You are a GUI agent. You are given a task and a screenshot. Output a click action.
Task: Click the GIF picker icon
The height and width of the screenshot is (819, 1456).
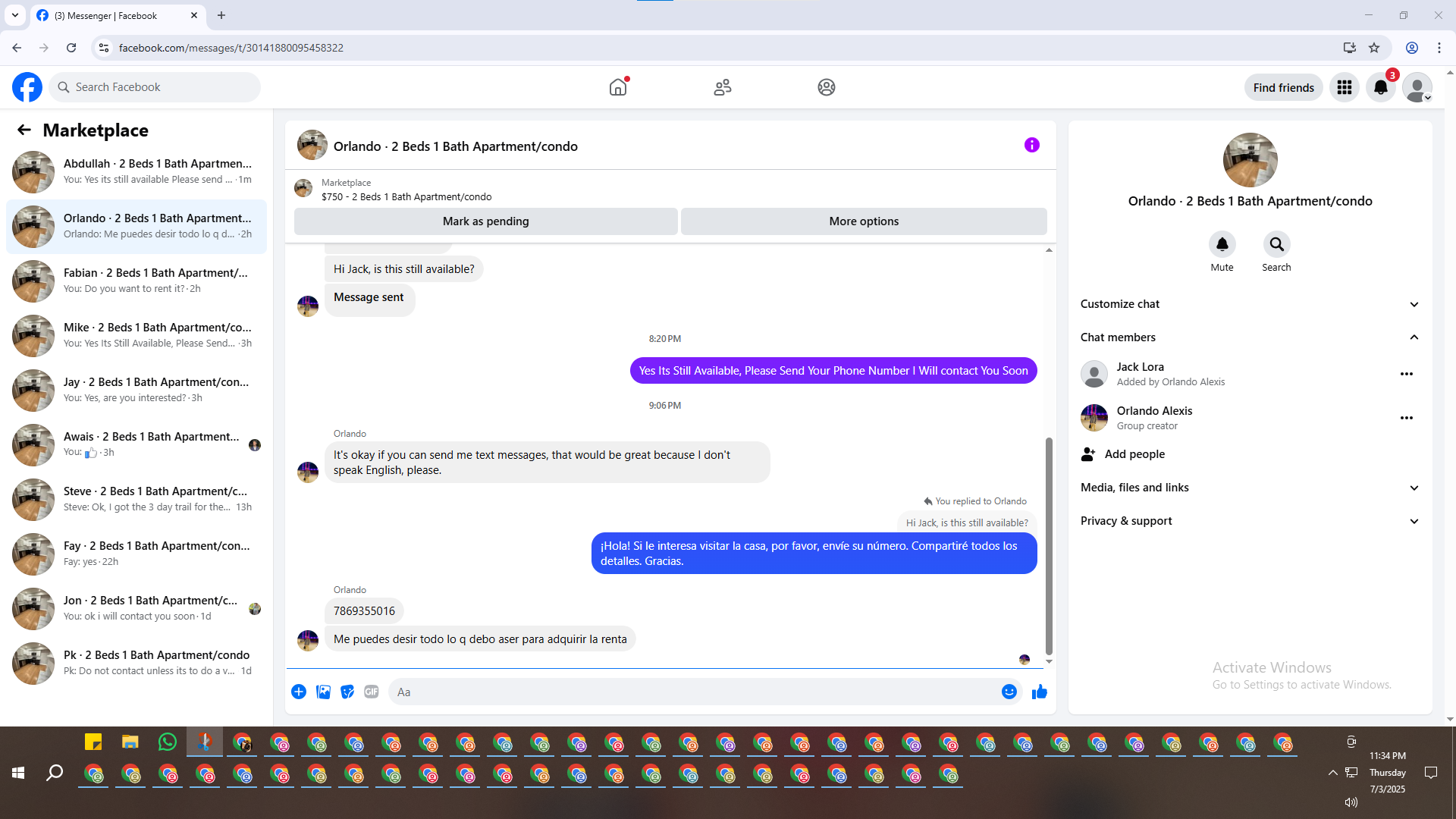coord(371,692)
